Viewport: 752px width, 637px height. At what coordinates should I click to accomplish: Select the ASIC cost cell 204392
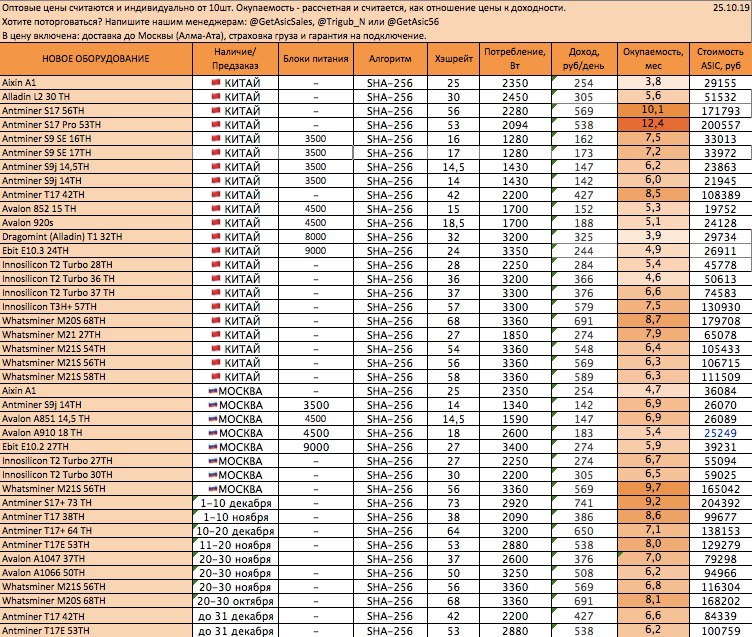pos(720,503)
